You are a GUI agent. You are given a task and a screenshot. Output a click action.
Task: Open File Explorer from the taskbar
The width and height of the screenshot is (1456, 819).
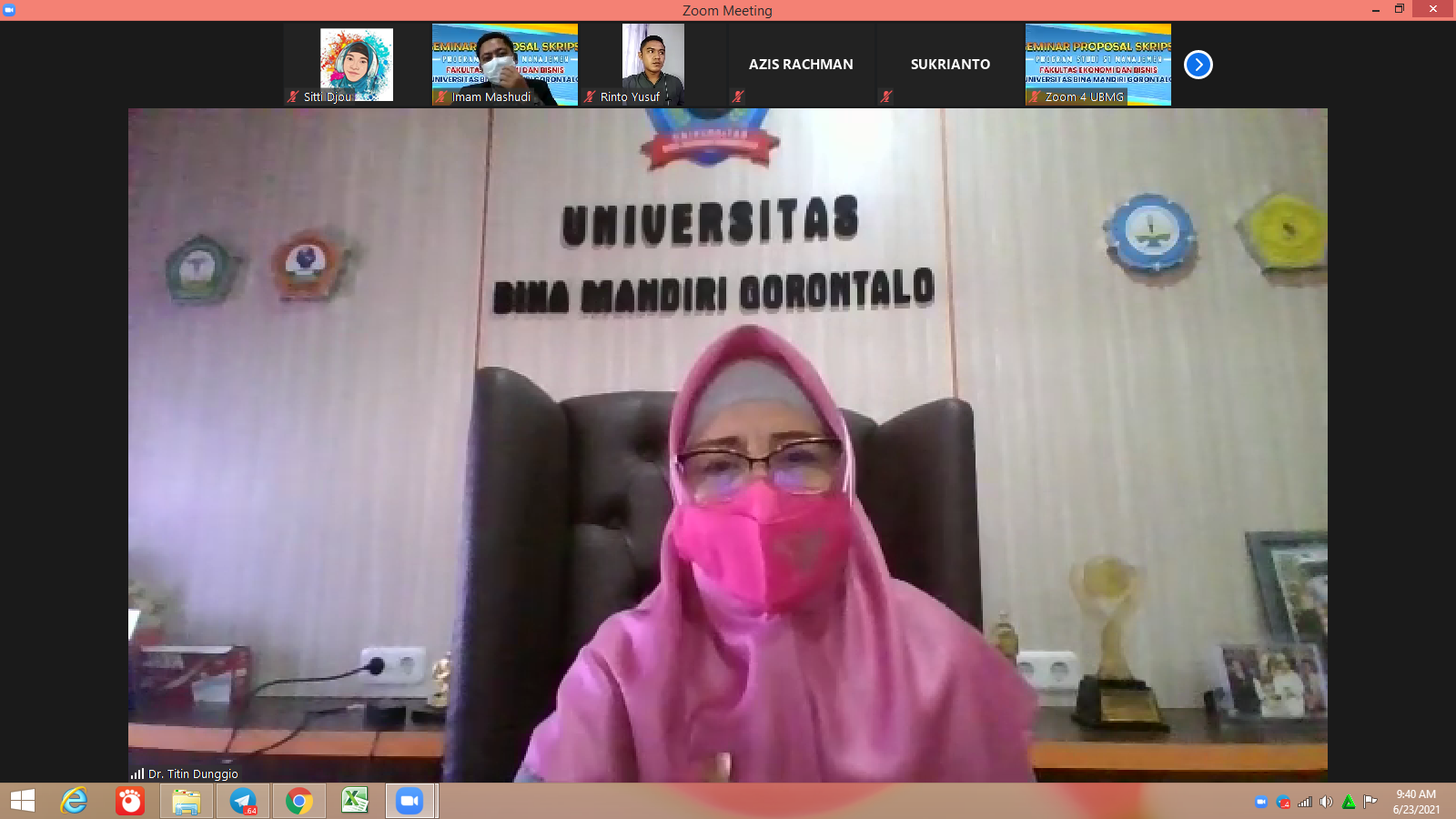(187, 801)
